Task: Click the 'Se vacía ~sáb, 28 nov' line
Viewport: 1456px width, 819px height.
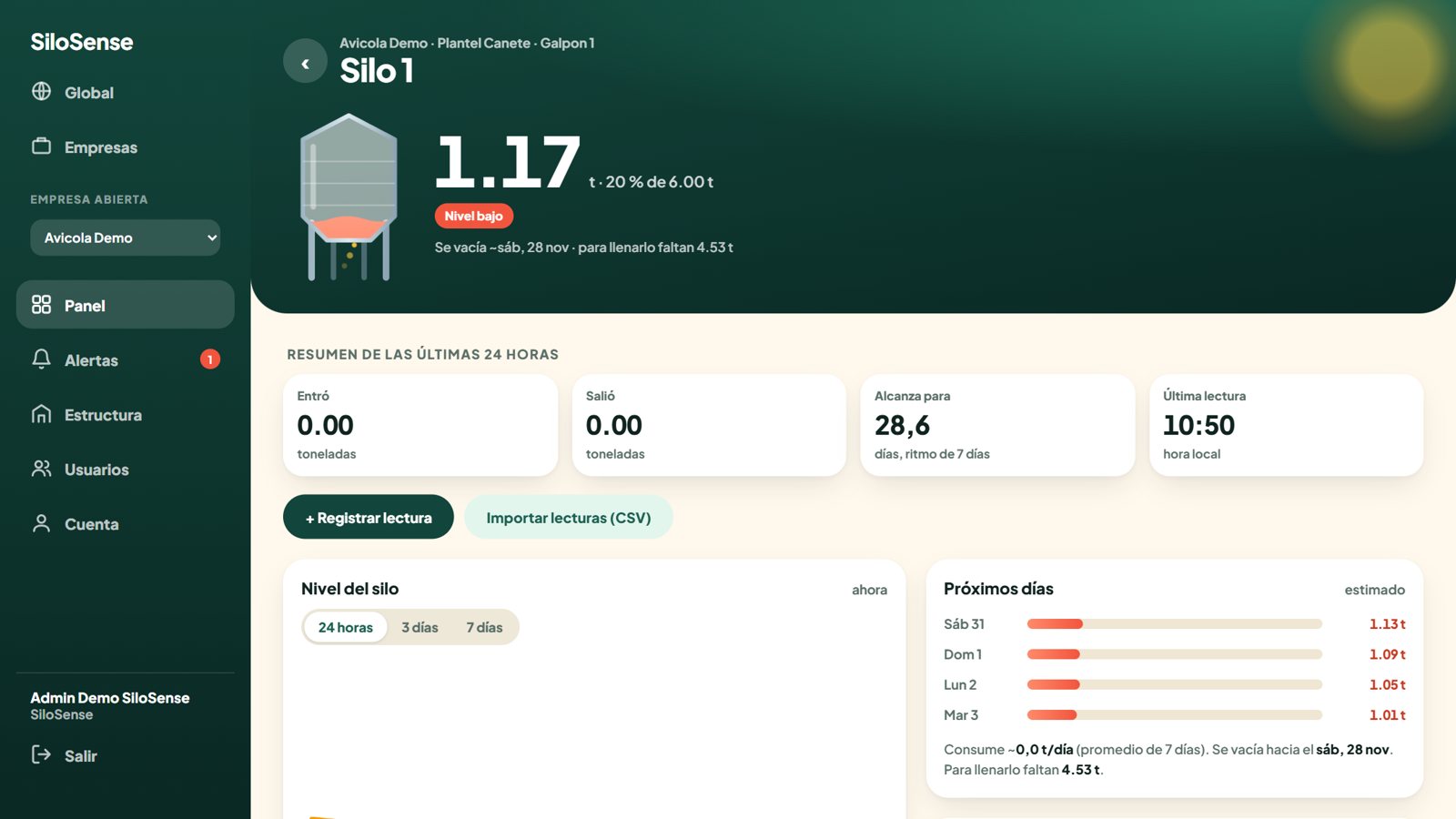Action: [583, 248]
